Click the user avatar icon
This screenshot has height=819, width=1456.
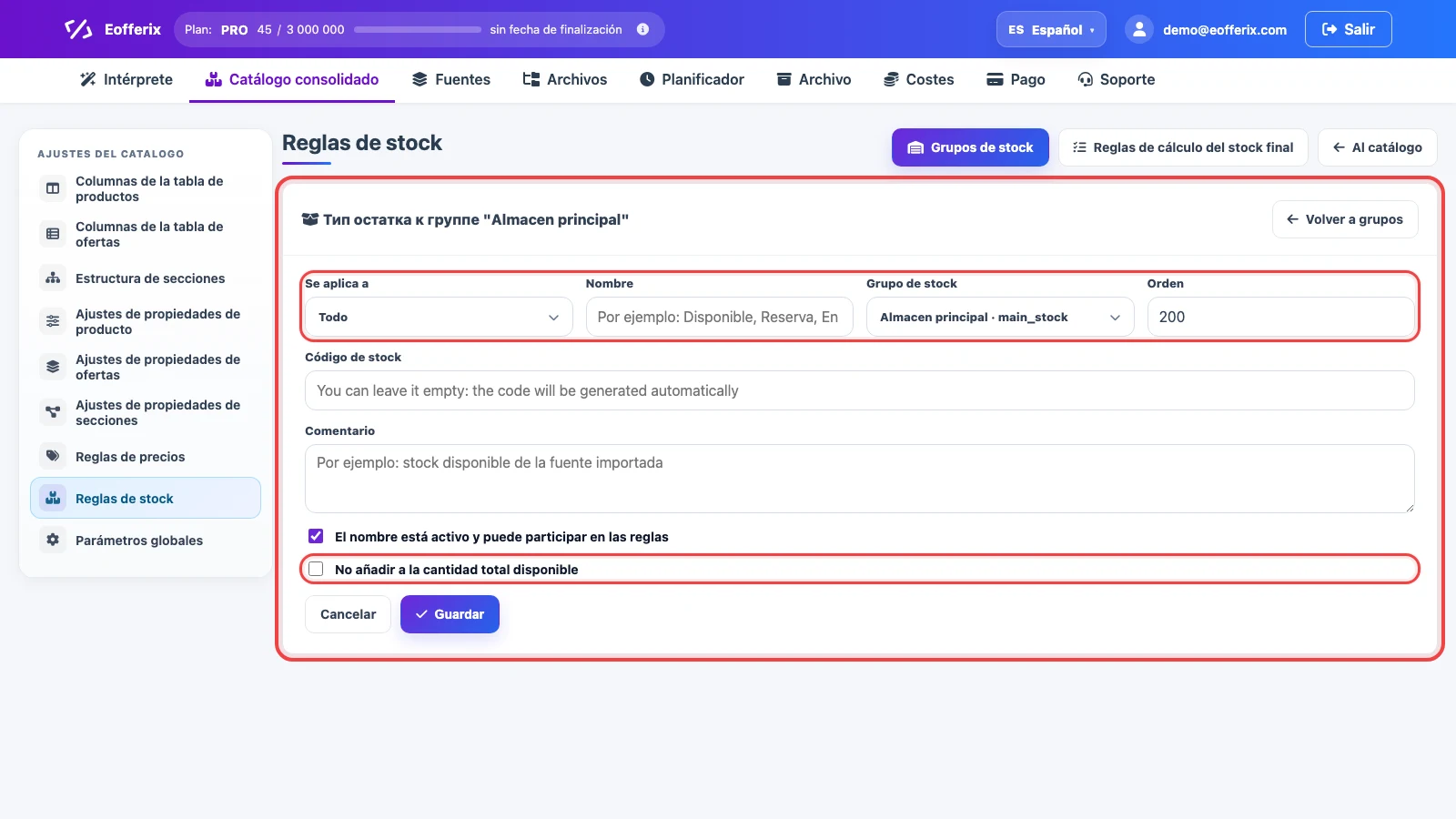[x=1139, y=29]
